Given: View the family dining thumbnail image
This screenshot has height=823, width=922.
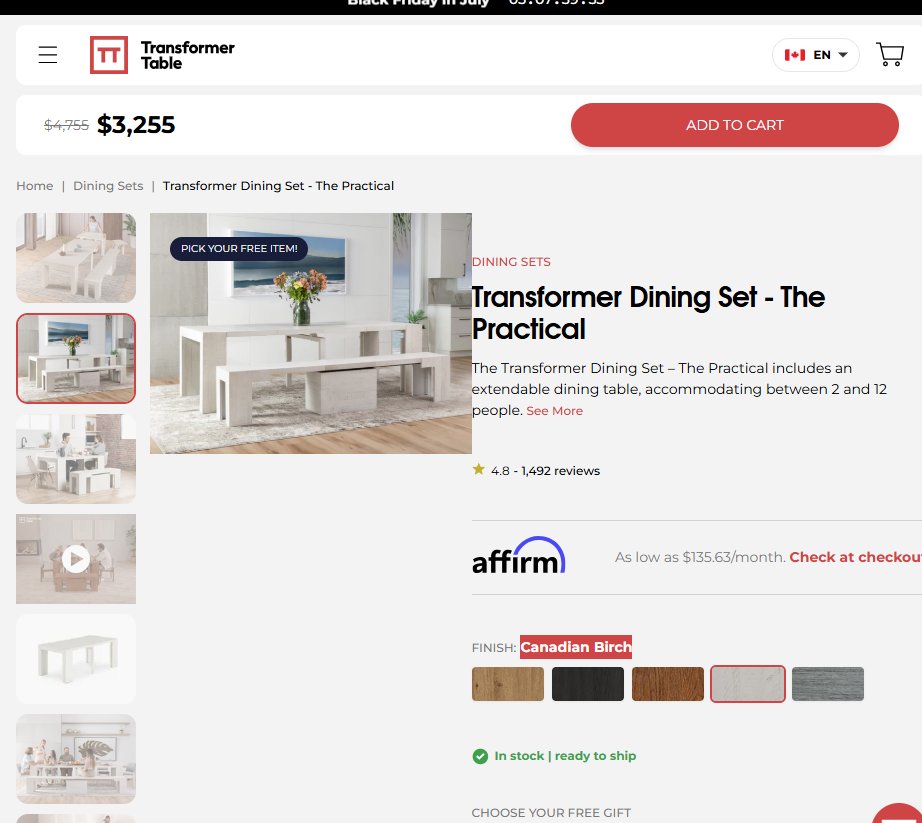Looking at the screenshot, I should [76, 759].
